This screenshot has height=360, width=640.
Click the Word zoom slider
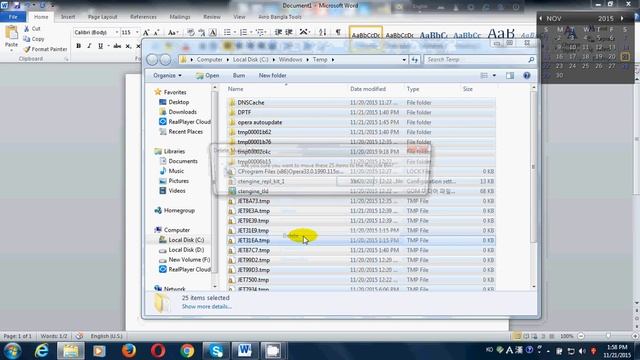608,336
